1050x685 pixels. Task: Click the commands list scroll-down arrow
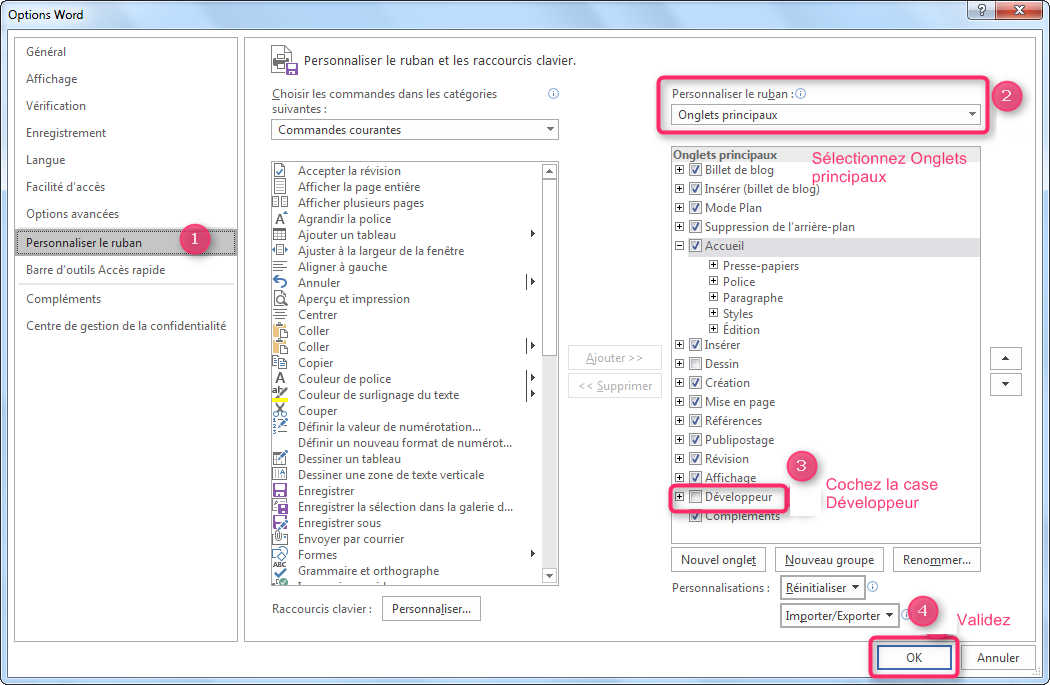550,576
